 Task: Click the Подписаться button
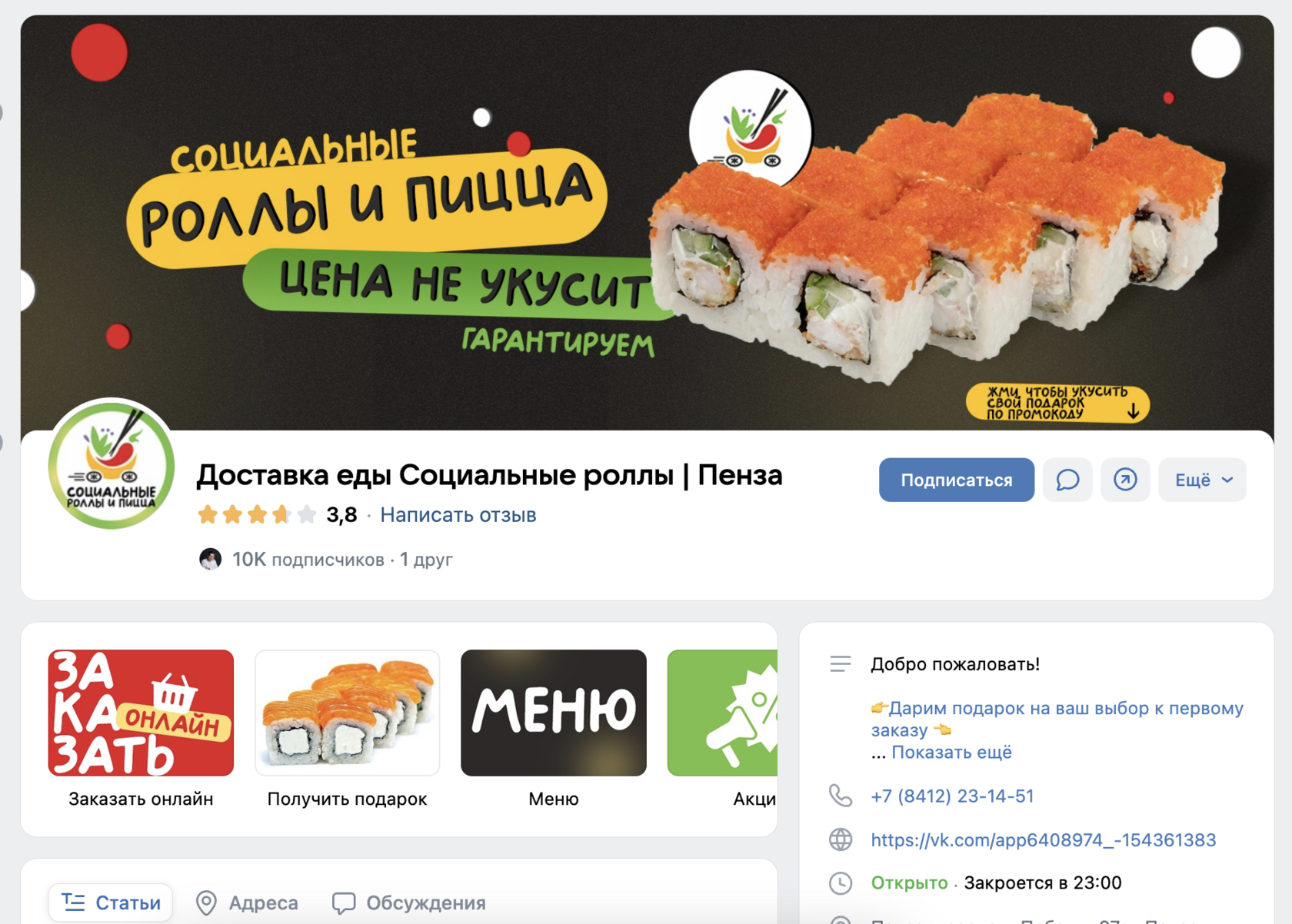pyautogui.click(x=956, y=480)
